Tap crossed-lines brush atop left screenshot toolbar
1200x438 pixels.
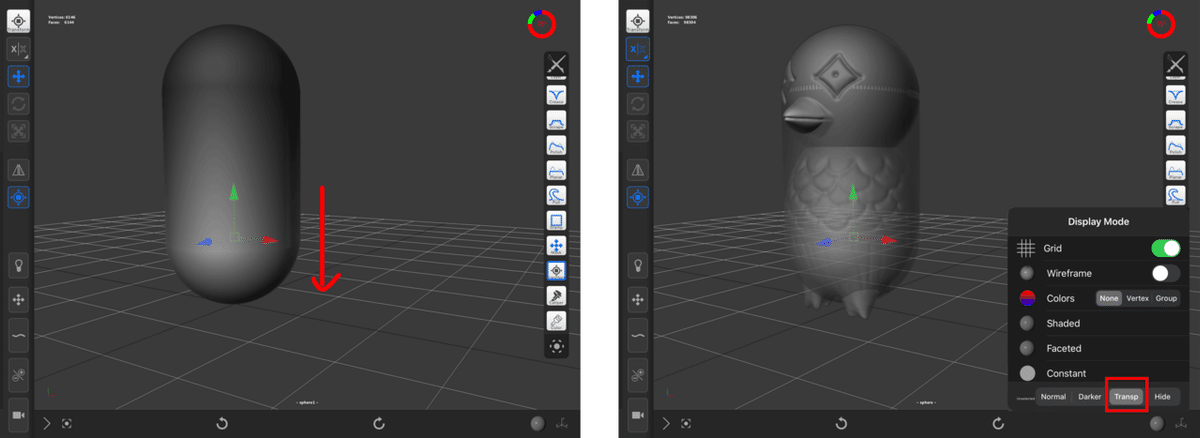coord(557,66)
